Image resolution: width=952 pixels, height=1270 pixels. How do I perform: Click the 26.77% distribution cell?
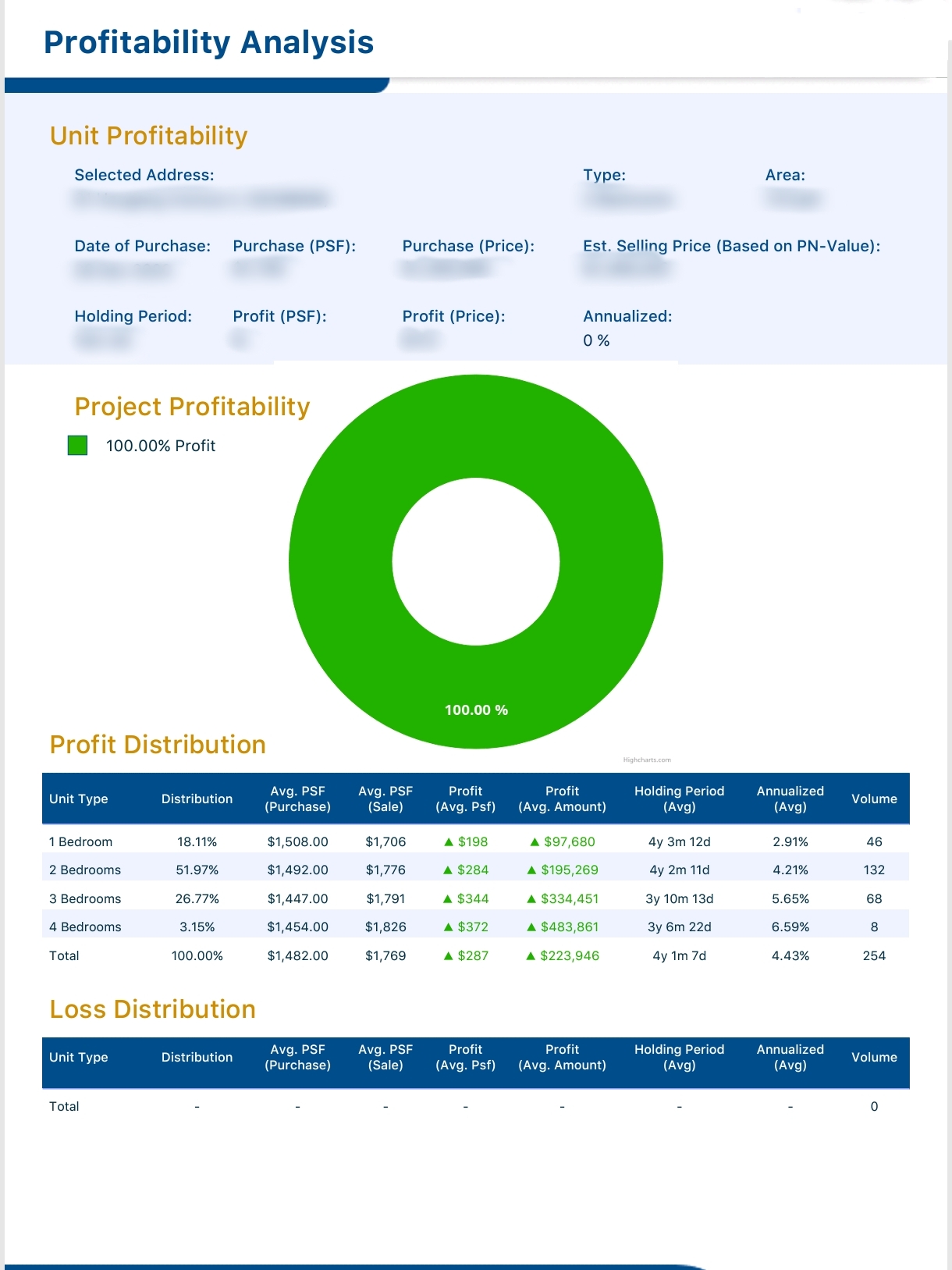tap(197, 899)
